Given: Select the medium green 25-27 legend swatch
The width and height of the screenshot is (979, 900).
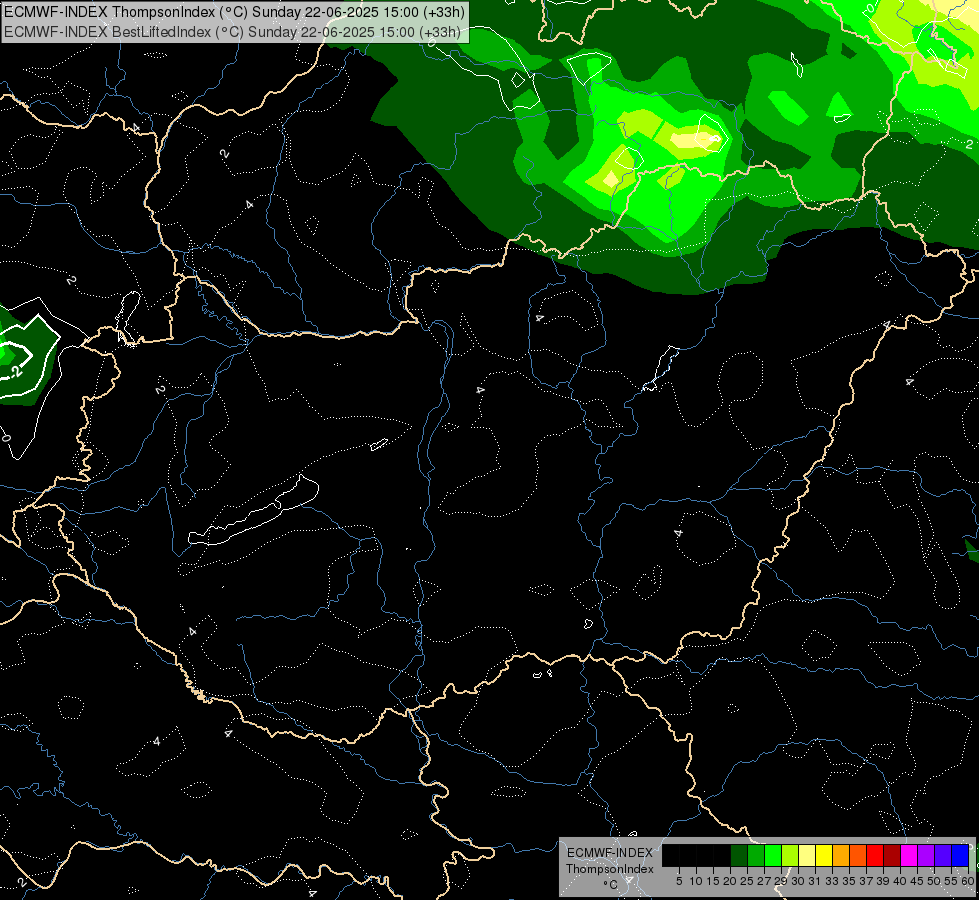Looking at the screenshot, I should coord(755,856).
